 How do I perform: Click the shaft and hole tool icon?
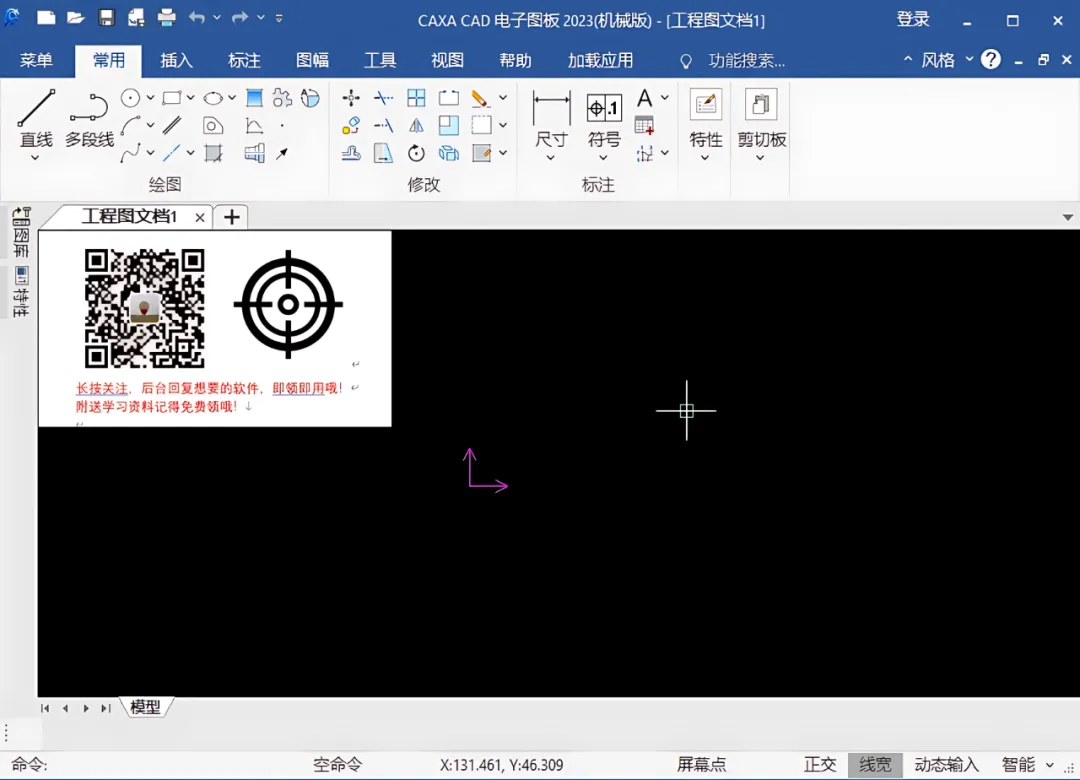[254, 153]
